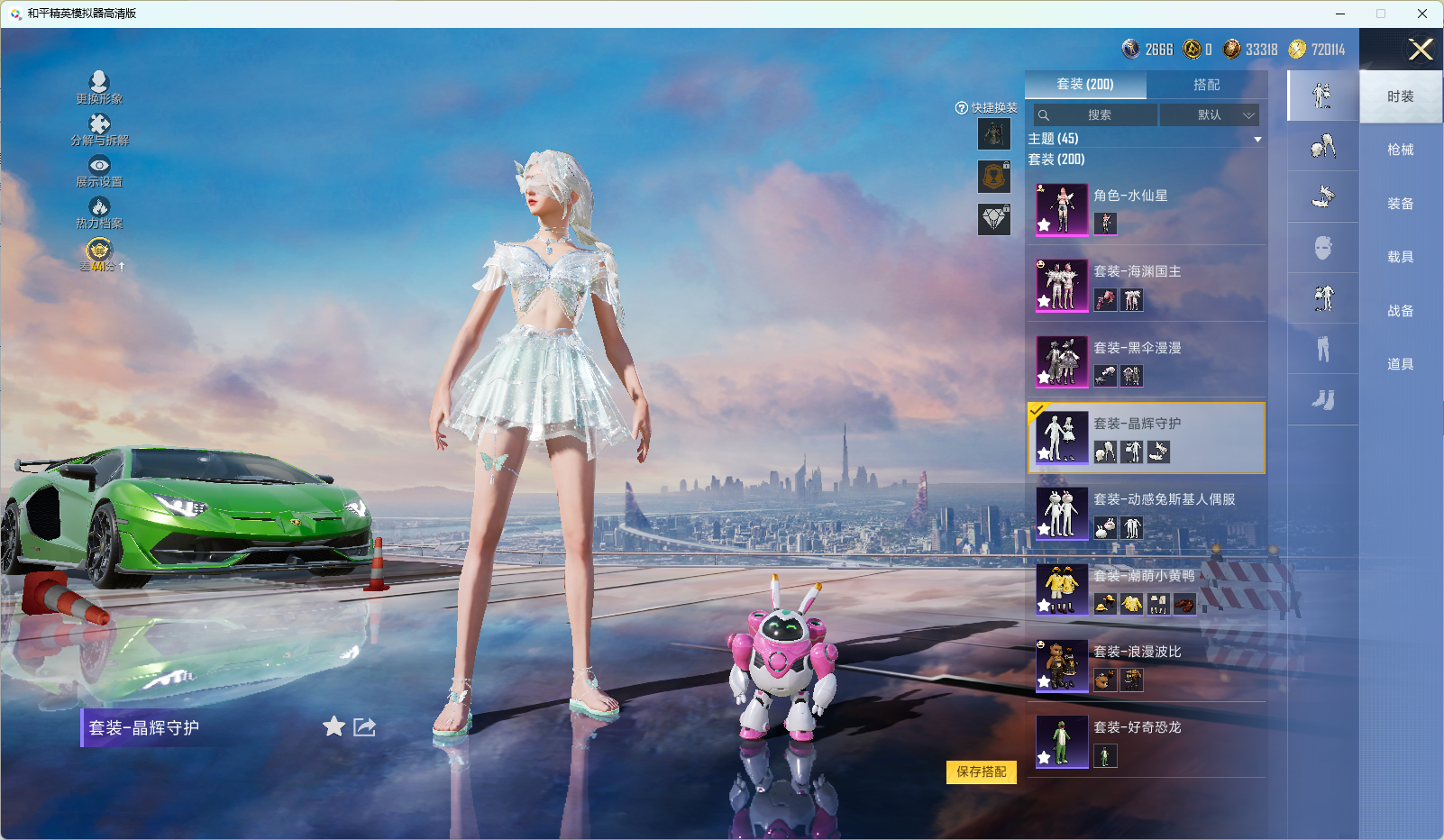Toggle the favorite star on 好奇恐龙 thumbnail
This screenshot has height=840, width=1444.
click(1044, 758)
